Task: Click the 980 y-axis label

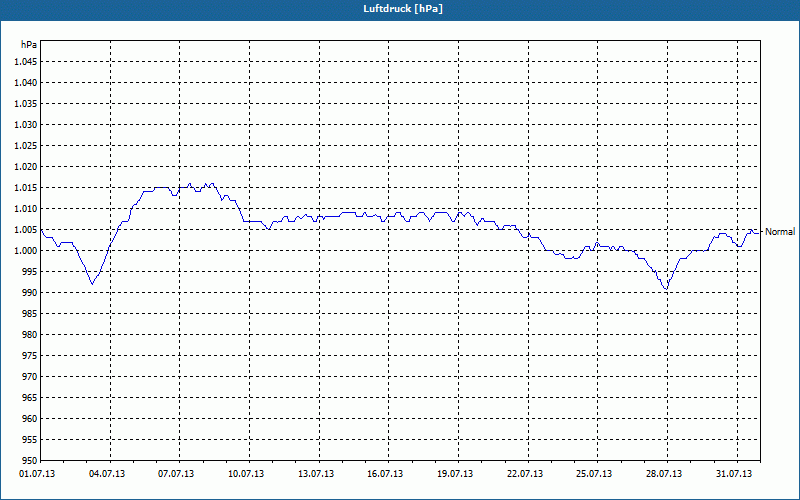Action: point(30,335)
